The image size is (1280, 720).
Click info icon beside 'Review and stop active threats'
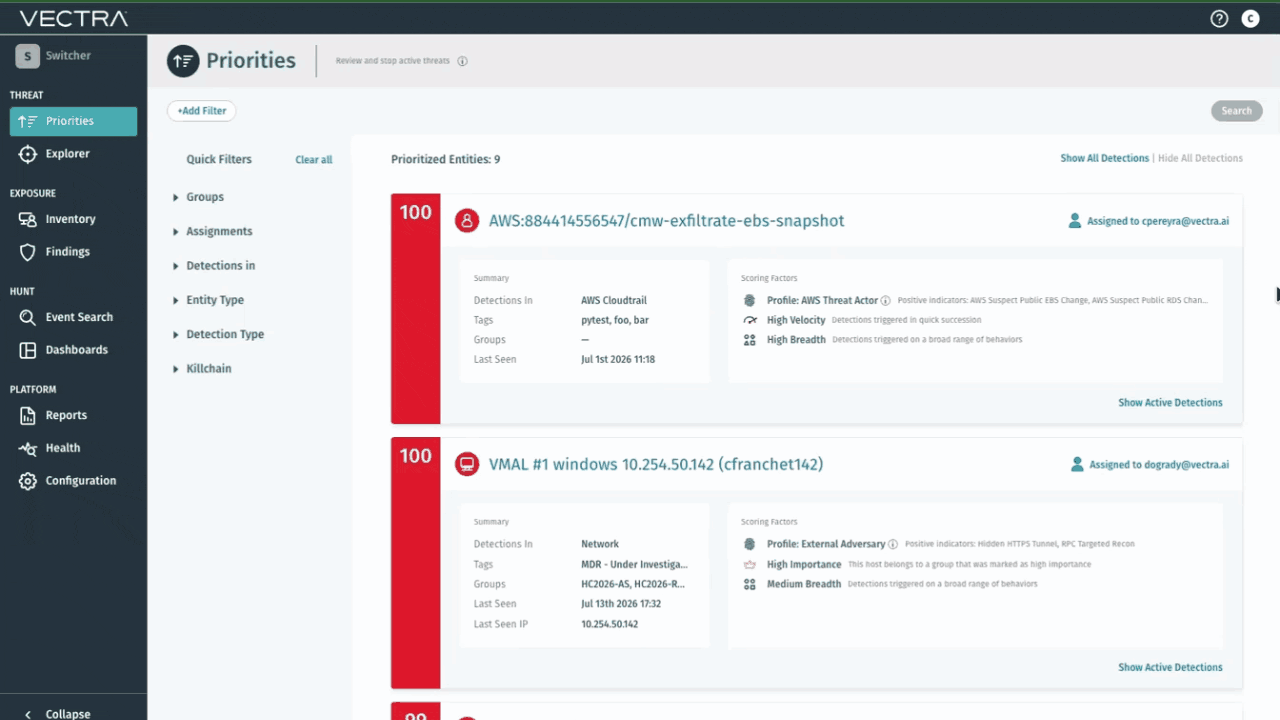click(x=462, y=61)
